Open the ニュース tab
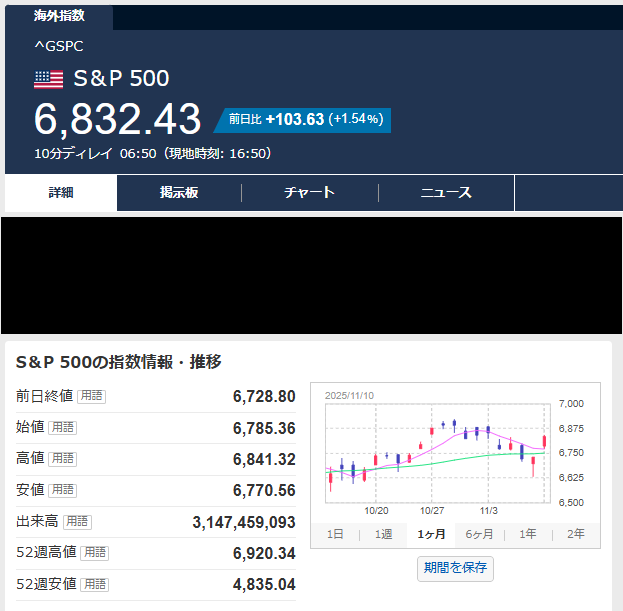Viewport: 623px width, 611px height. click(x=446, y=193)
